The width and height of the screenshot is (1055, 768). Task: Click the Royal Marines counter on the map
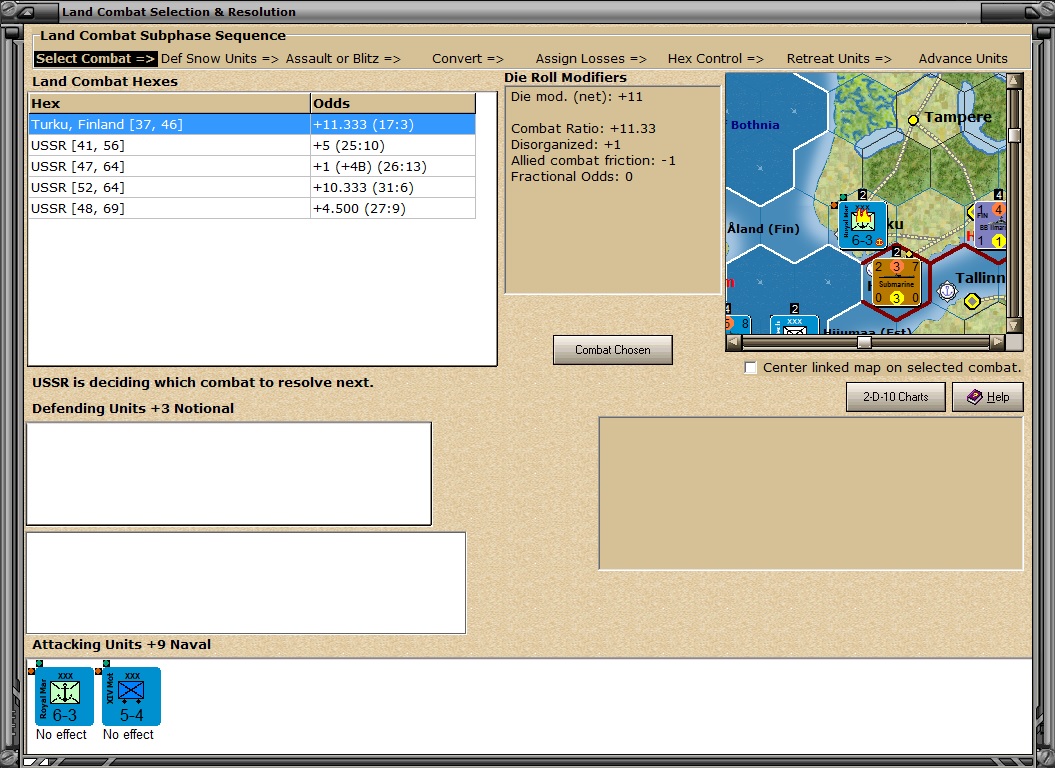point(863,225)
